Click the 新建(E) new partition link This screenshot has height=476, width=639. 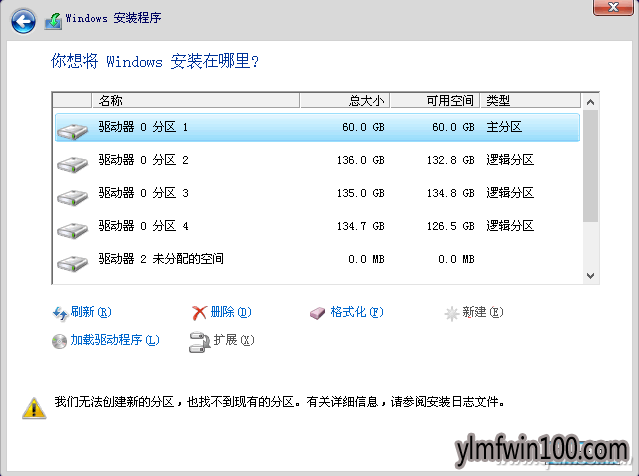tap(483, 312)
